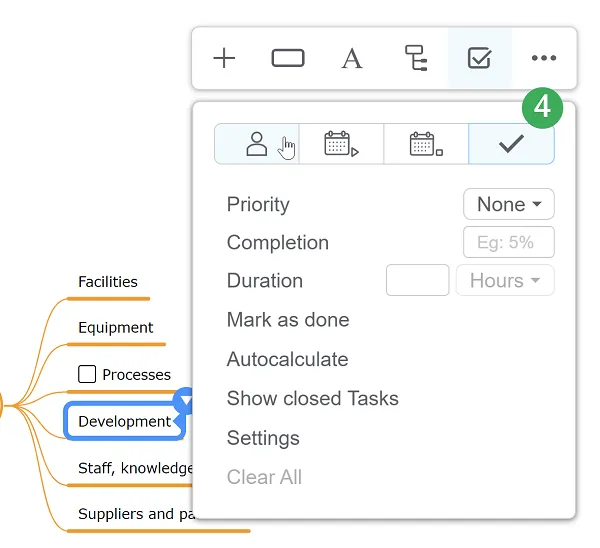The width and height of the screenshot is (600, 548).
Task: Open the task Settings entry
Action: click(263, 438)
